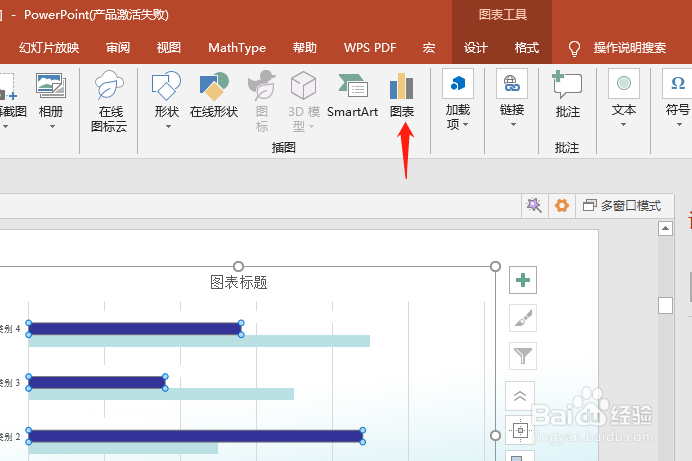Open the Shapes (形状) gallery
This screenshot has height=461, width=692.
coord(166,95)
